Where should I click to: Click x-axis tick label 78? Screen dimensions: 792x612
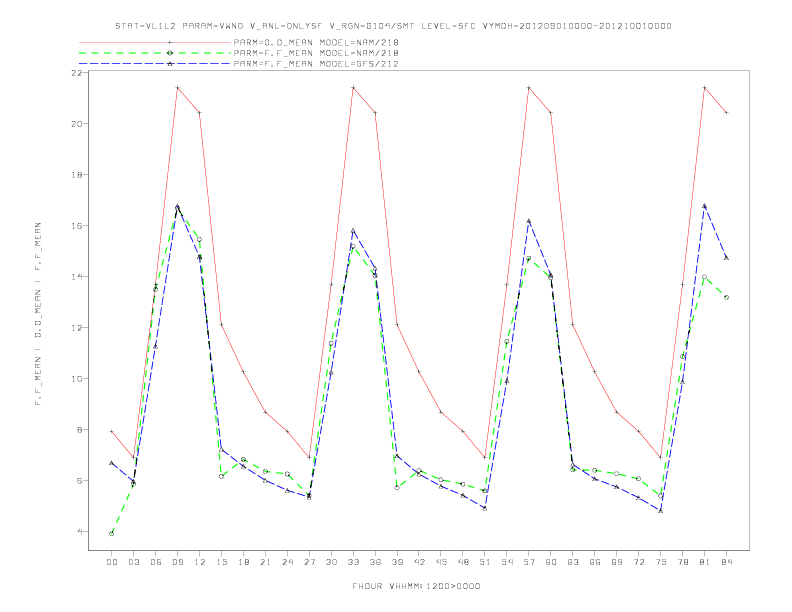pos(683,562)
